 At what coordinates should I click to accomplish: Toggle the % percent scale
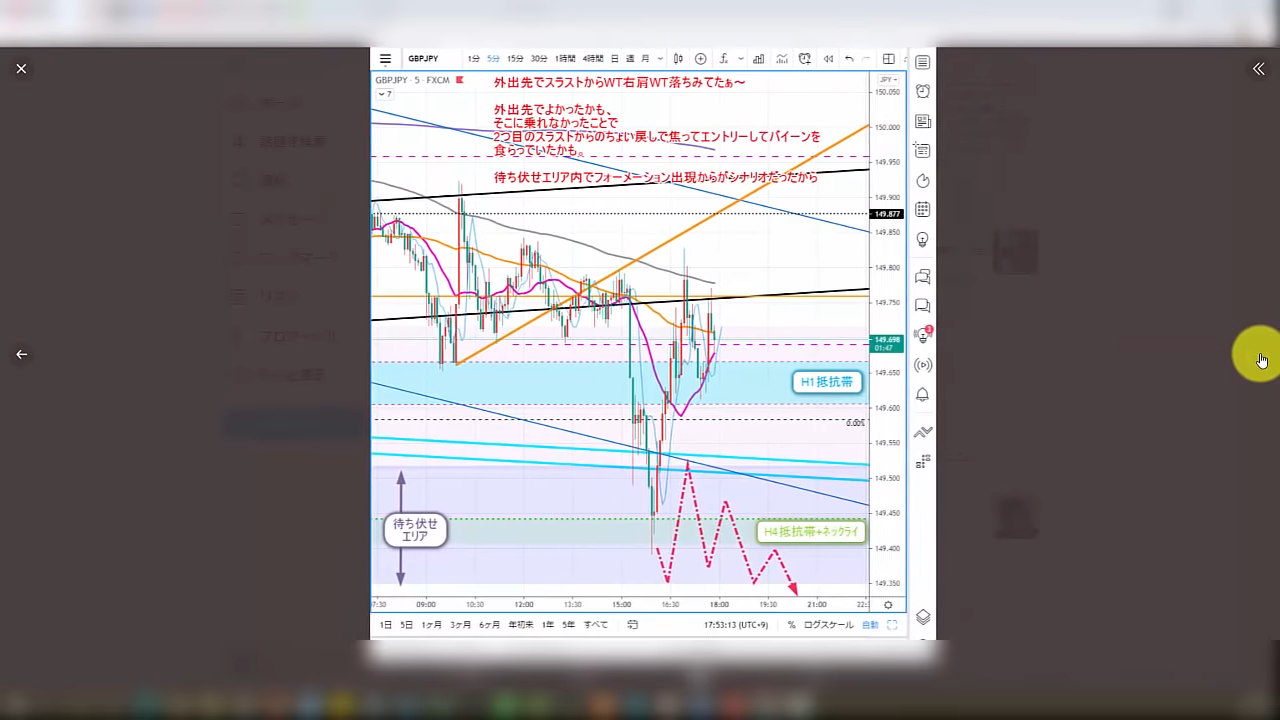point(791,625)
